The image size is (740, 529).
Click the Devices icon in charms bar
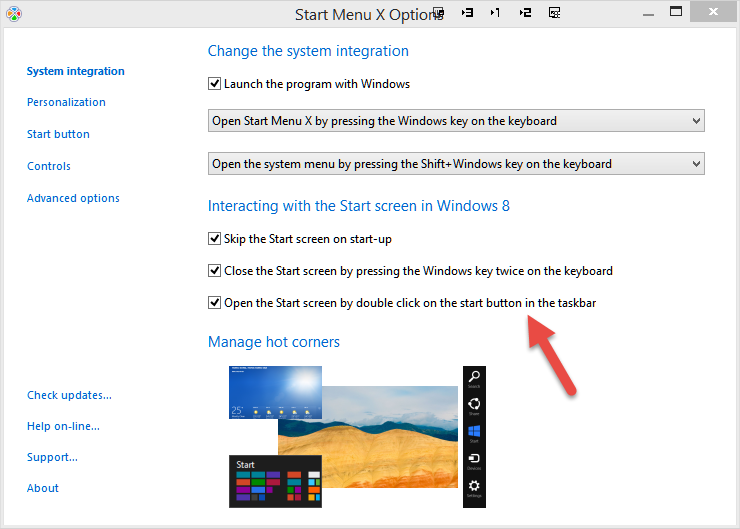pos(474,459)
